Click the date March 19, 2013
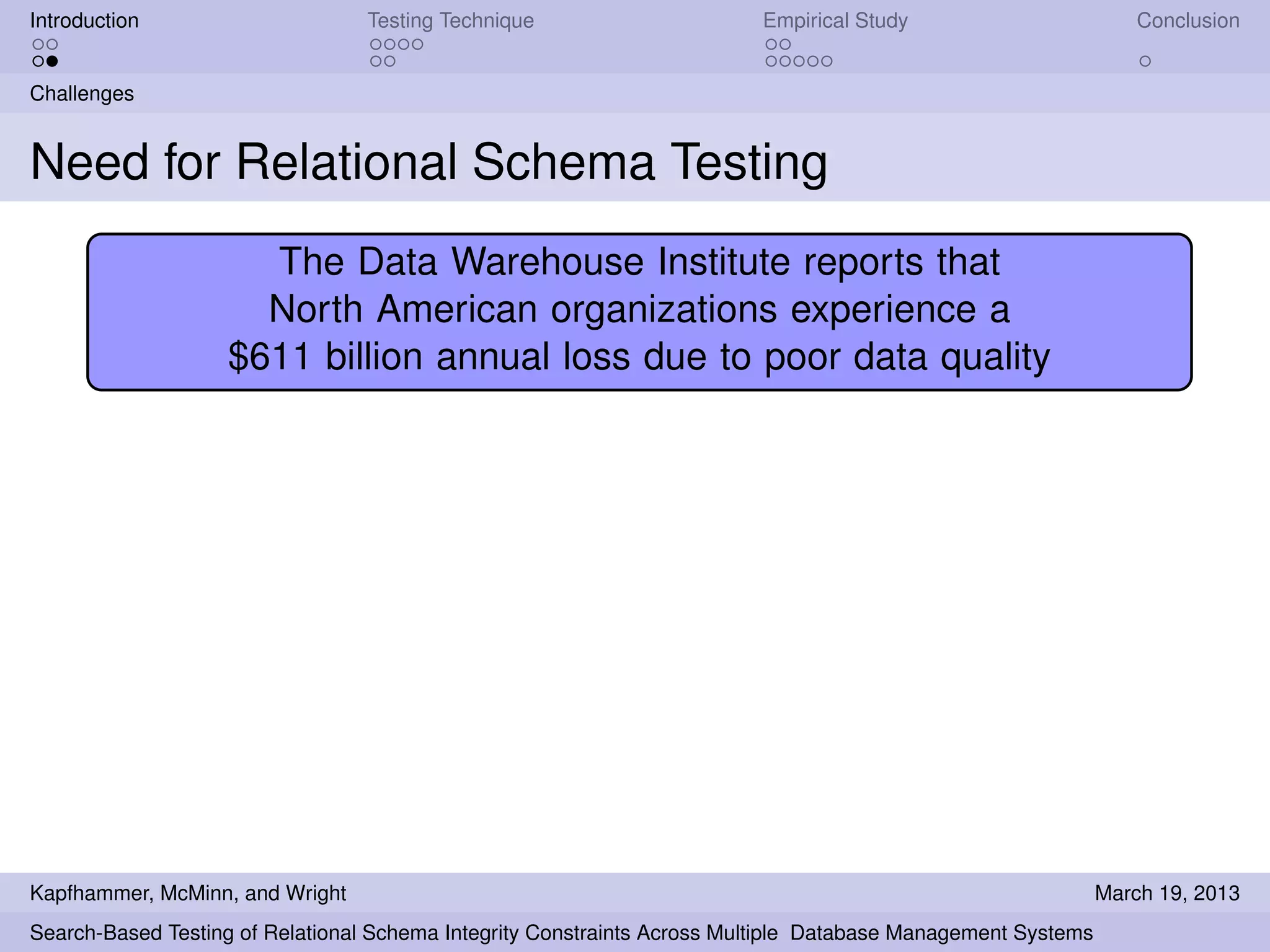The width and height of the screenshot is (1270, 952). pos(1167,893)
